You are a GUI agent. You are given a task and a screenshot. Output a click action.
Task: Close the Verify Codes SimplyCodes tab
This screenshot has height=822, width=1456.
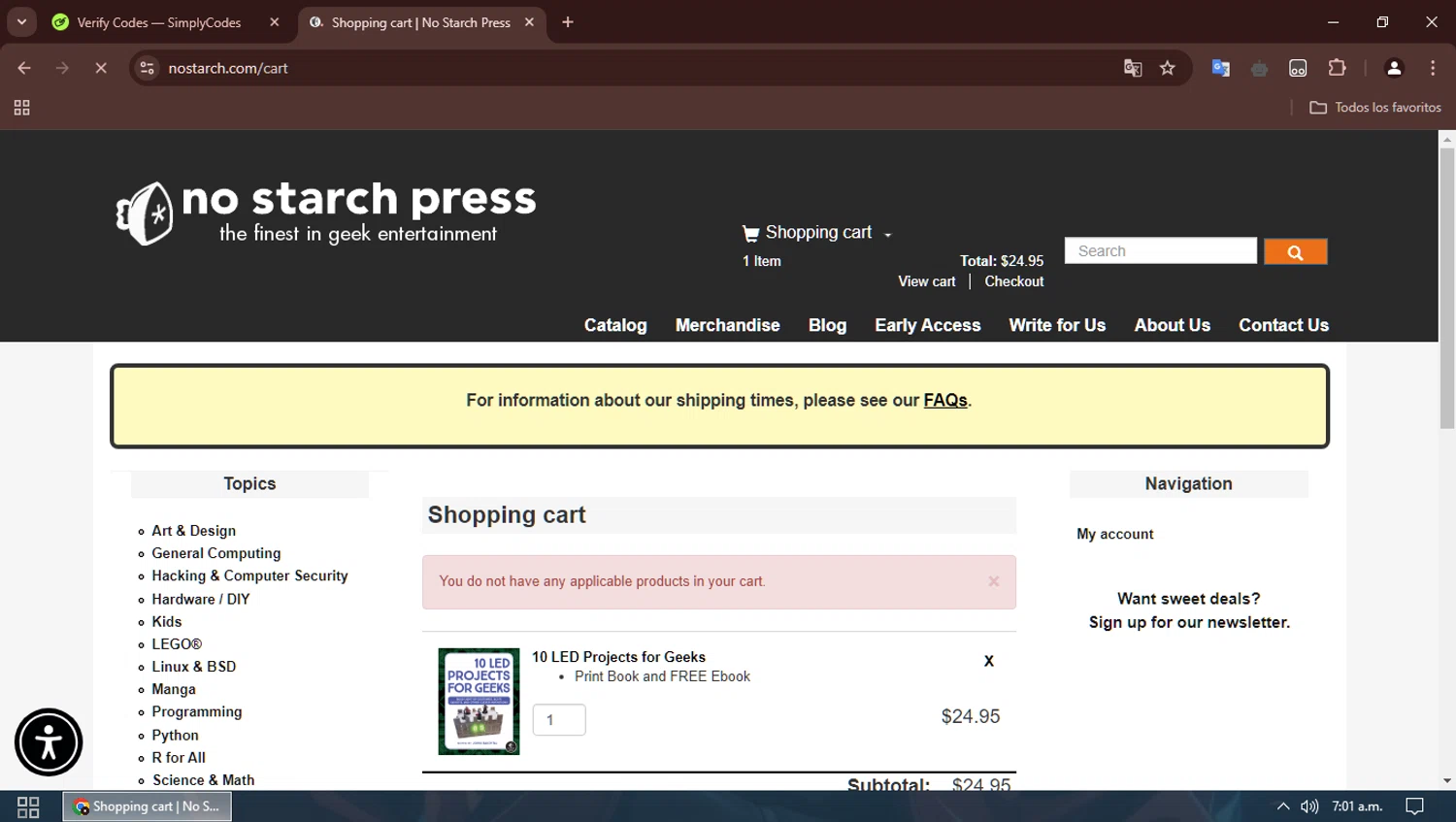275,22
